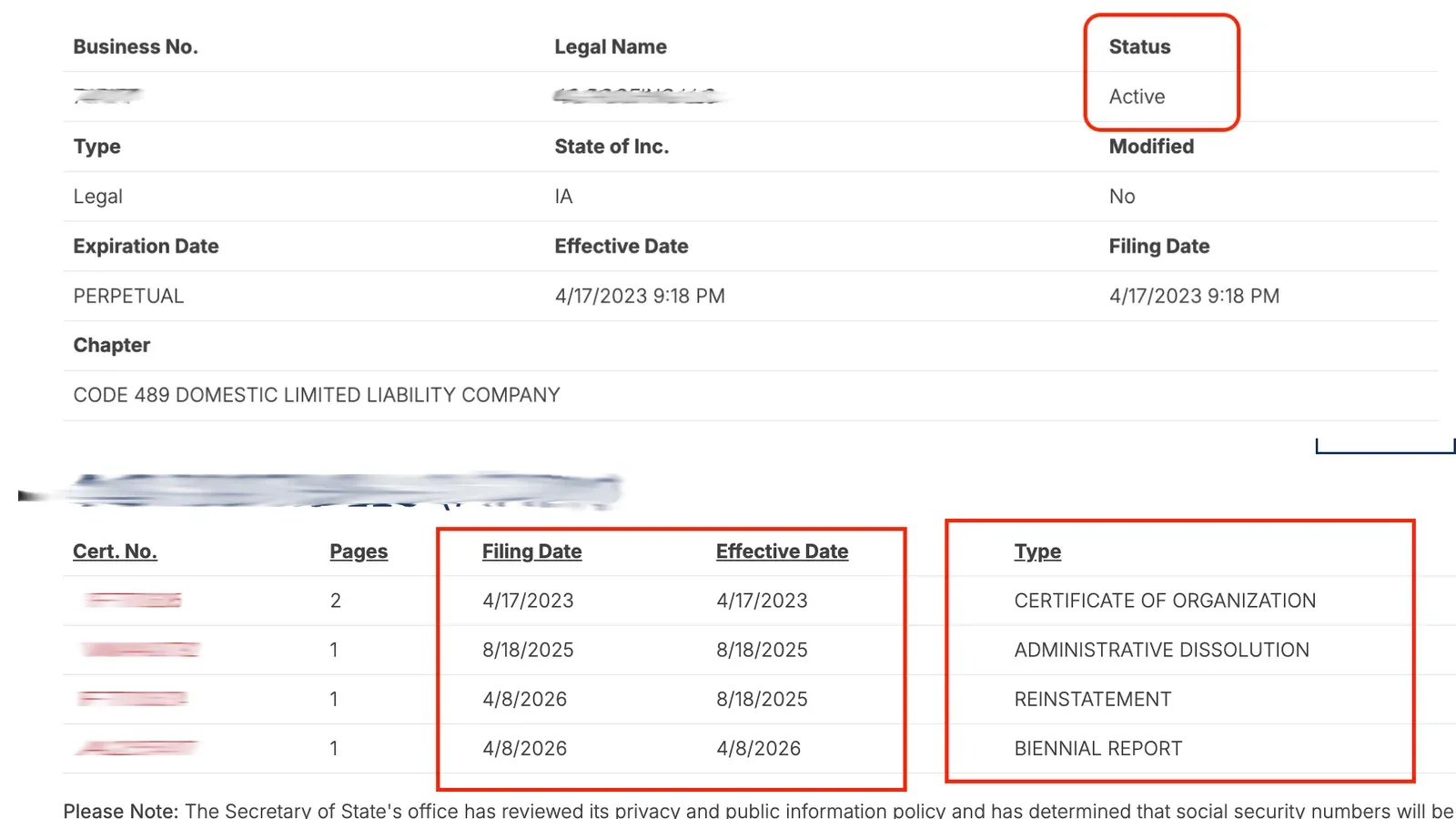
Task: Click the 'No' value under Modified
Action: coord(1122,197)
